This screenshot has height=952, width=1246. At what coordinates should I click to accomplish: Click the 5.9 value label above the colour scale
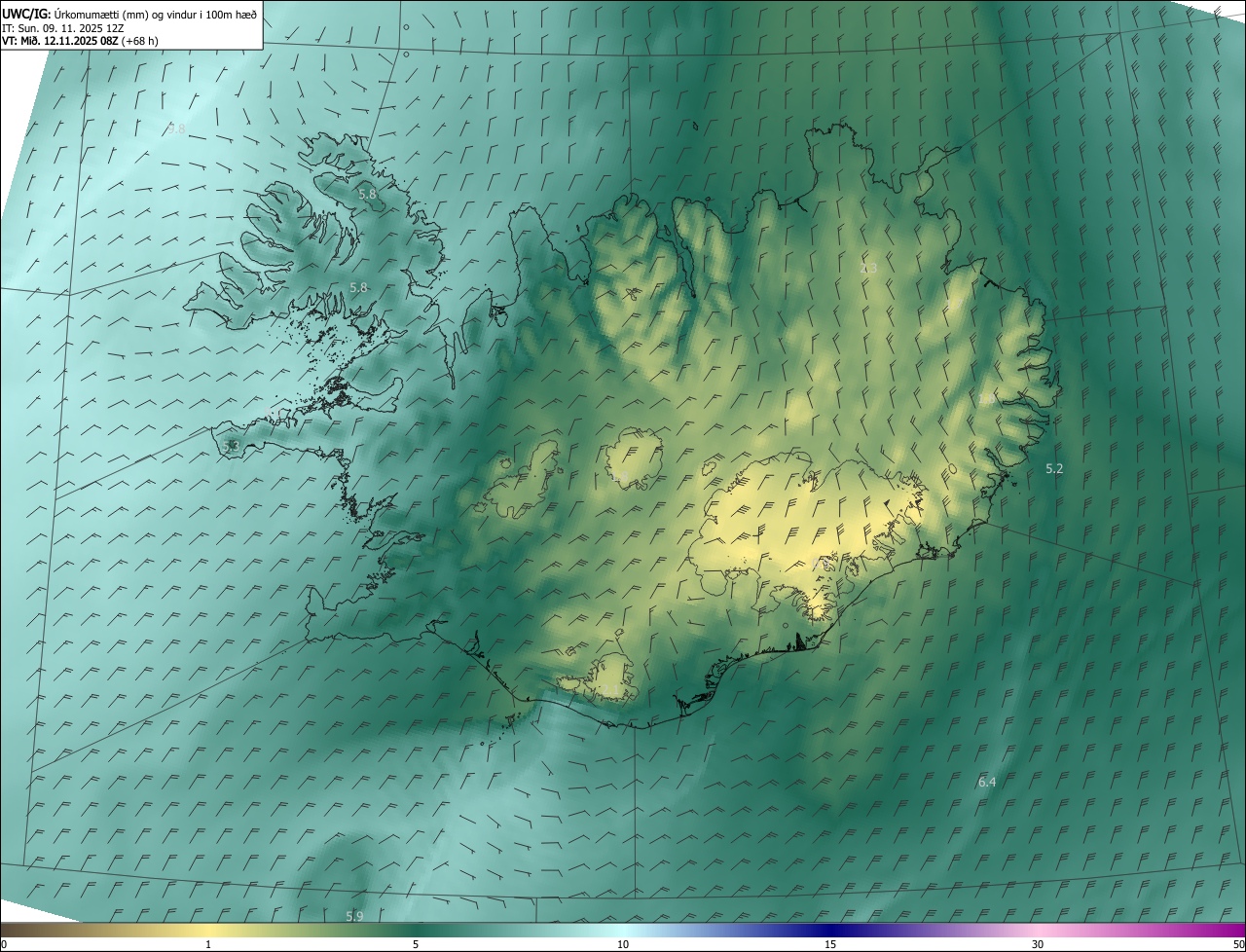coord(354,916)
